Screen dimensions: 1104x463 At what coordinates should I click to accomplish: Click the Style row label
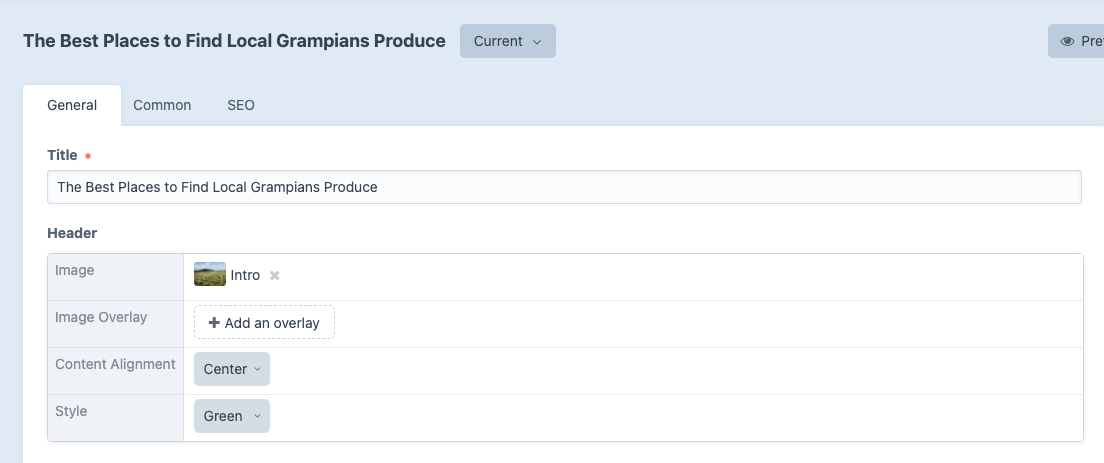tap(71, 411)
